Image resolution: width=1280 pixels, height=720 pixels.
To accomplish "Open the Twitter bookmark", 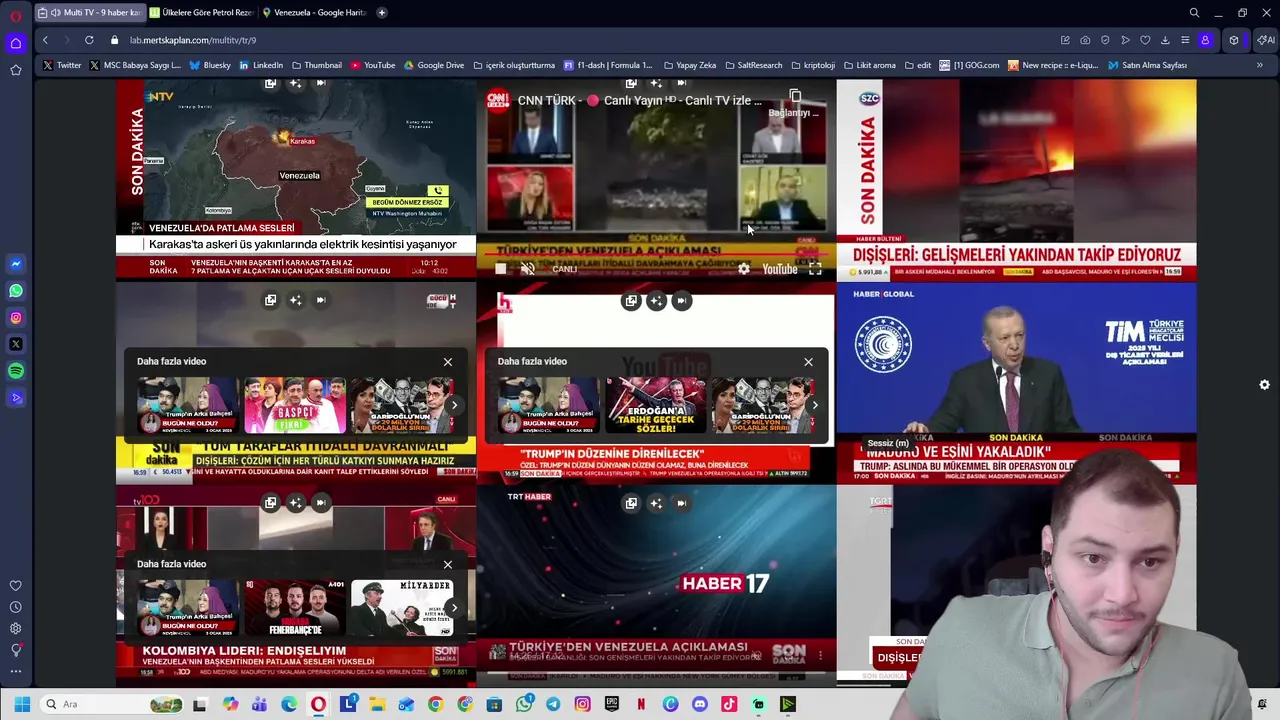I will [62, 65].
